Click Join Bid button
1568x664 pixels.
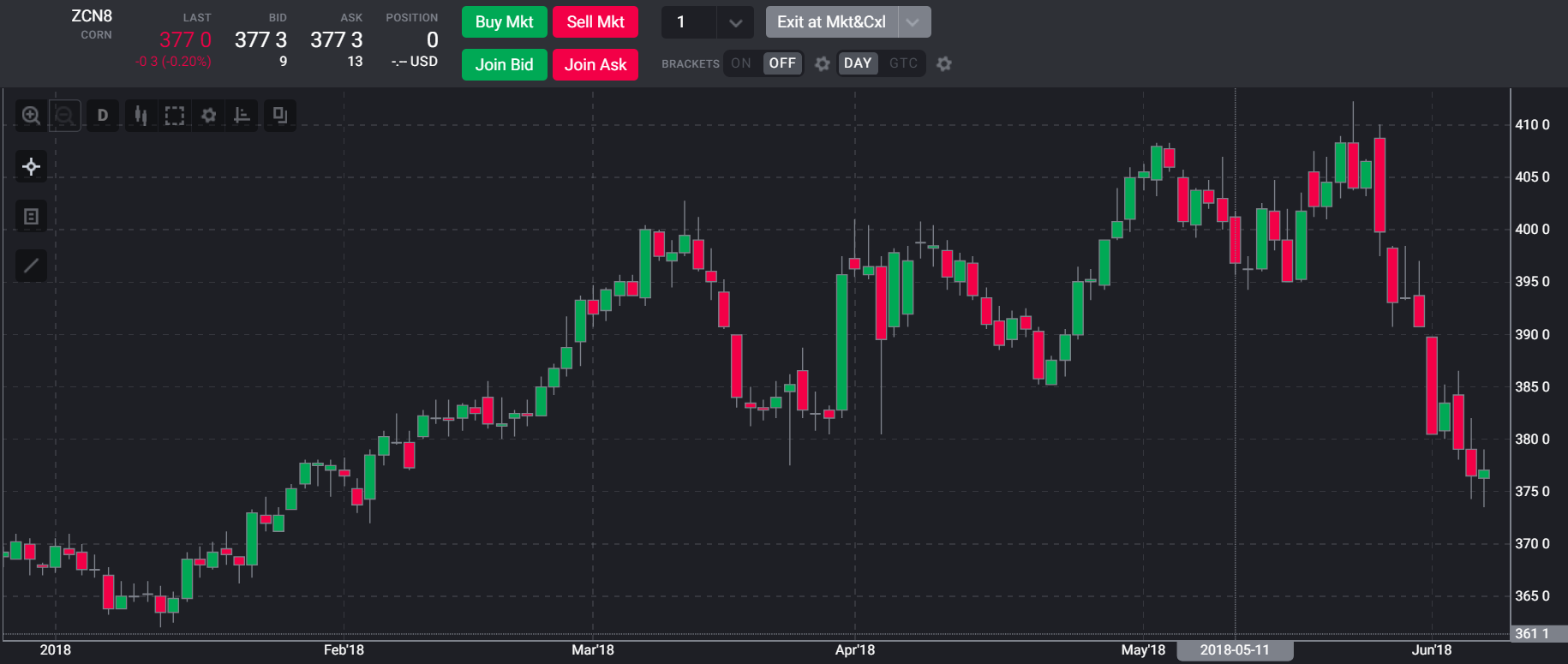(504, 64)
